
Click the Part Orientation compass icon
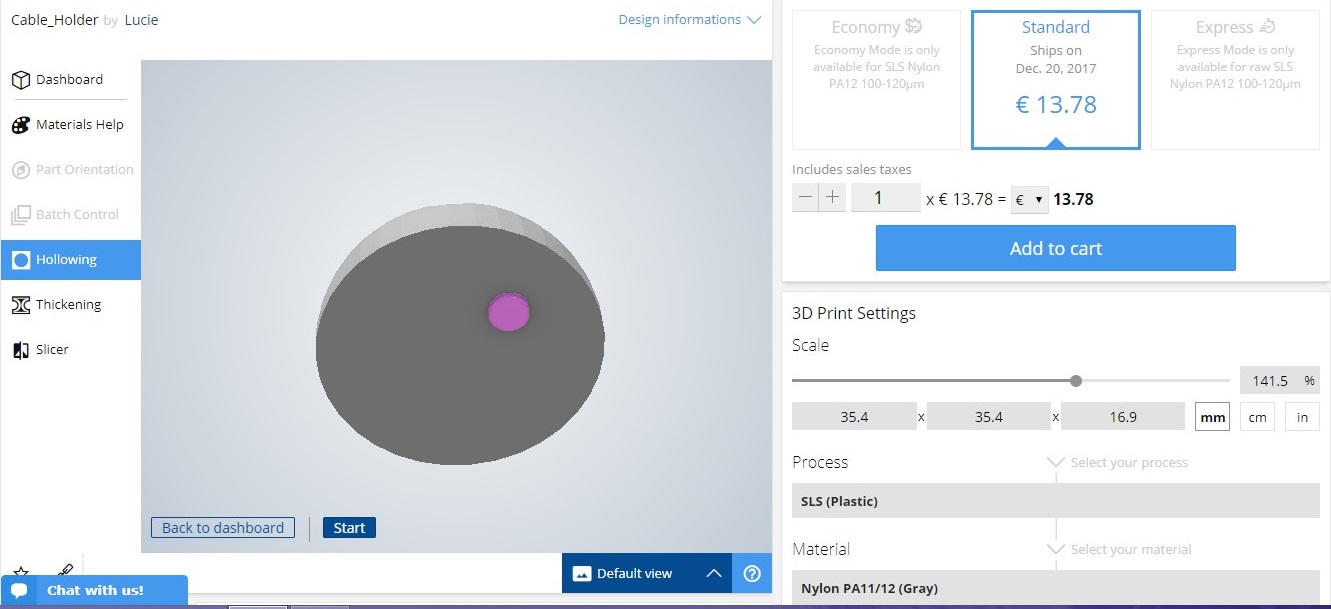tap(20, 170)
